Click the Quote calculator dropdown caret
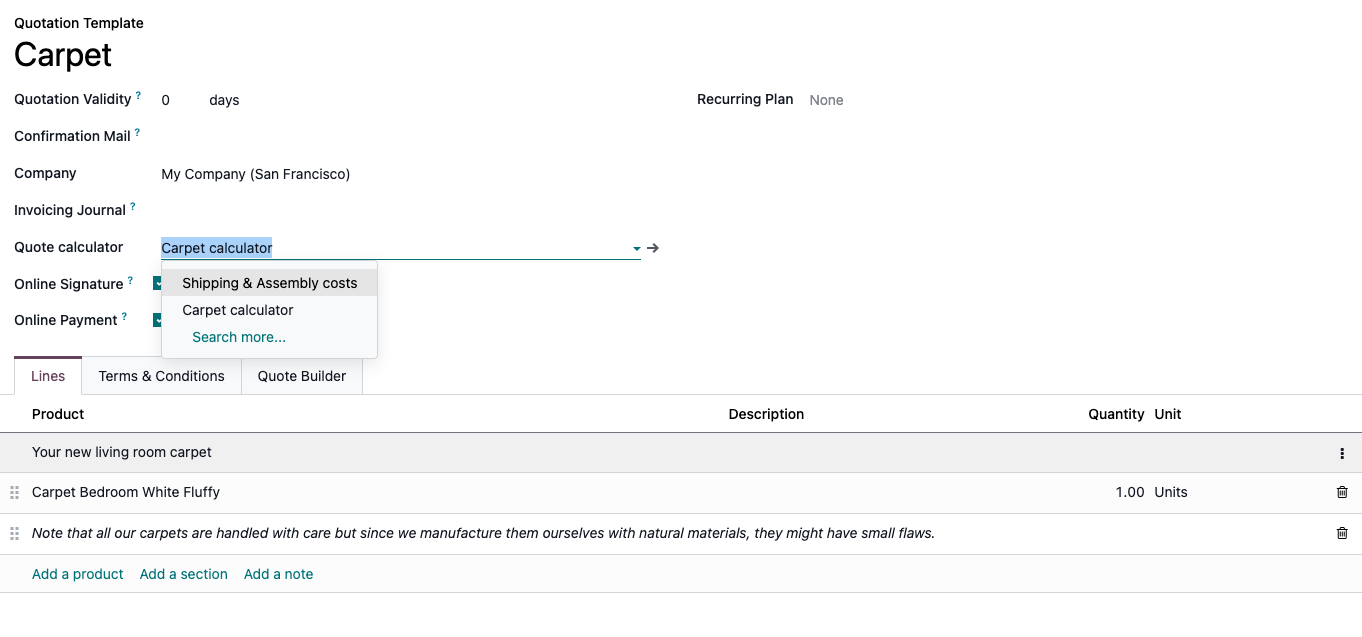This screenshot has width=1362, height=637. (x=636, y=248)
